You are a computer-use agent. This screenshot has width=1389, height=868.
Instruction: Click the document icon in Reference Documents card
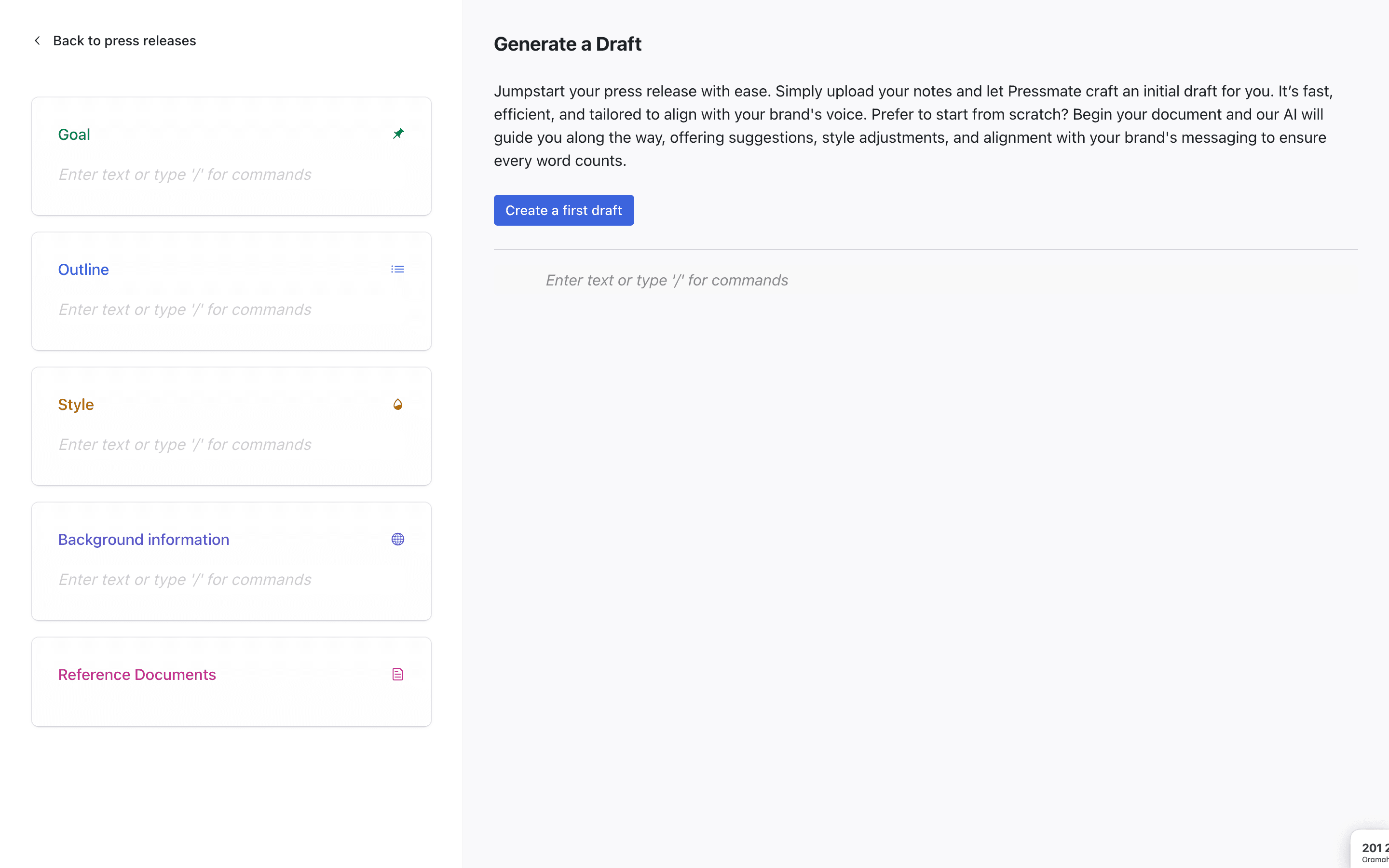click(x=397, y=674)
